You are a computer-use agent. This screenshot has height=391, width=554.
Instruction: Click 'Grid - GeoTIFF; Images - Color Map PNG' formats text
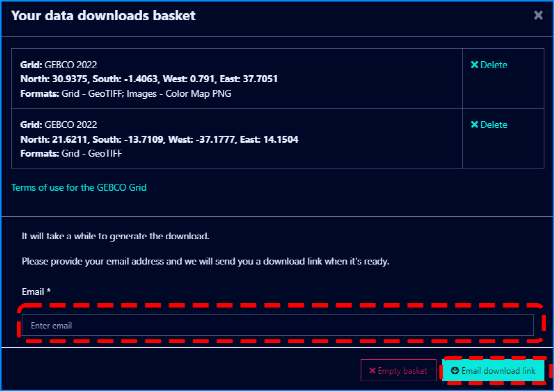coord(146,94)
